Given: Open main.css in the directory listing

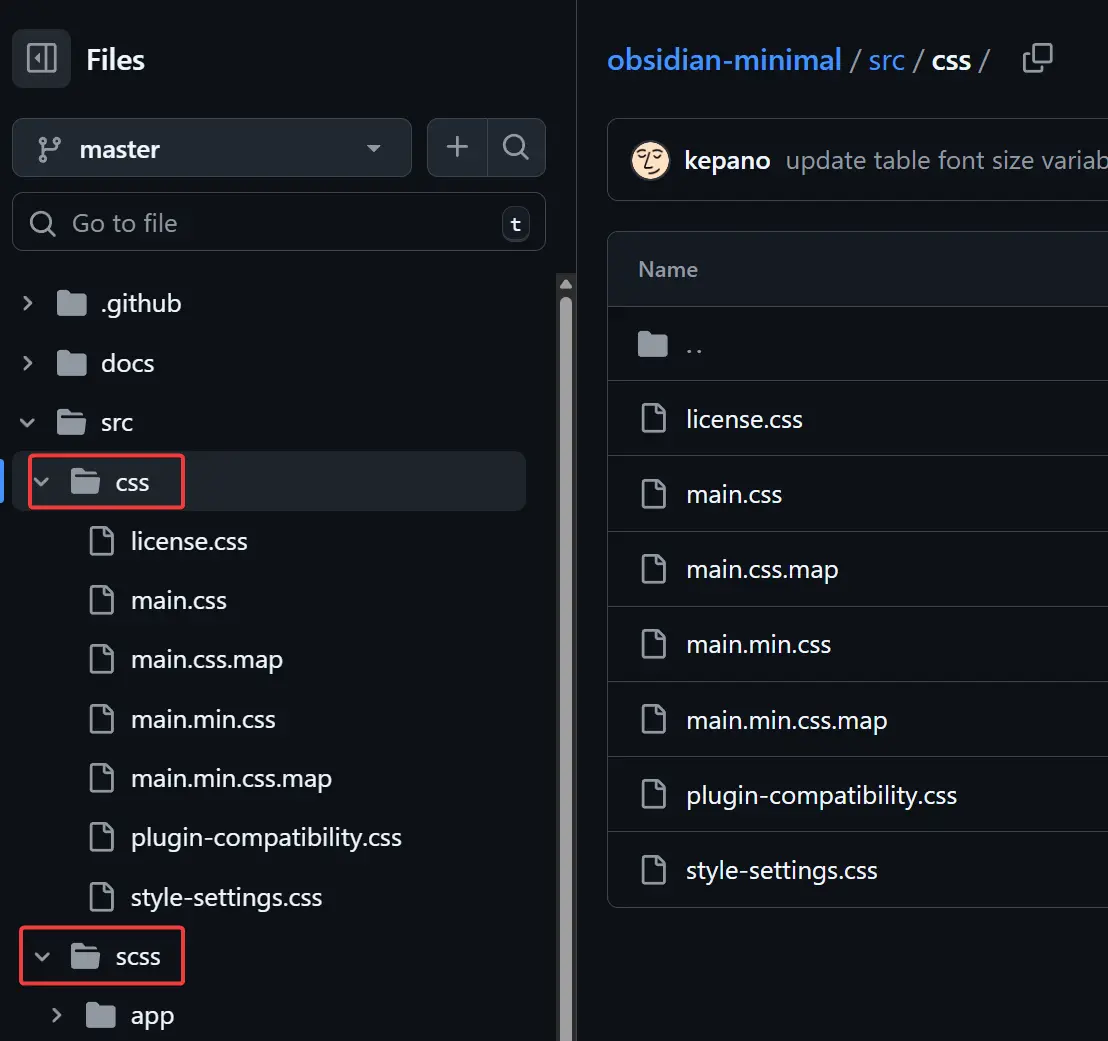Looking at the screenshot, I should 734,495.
